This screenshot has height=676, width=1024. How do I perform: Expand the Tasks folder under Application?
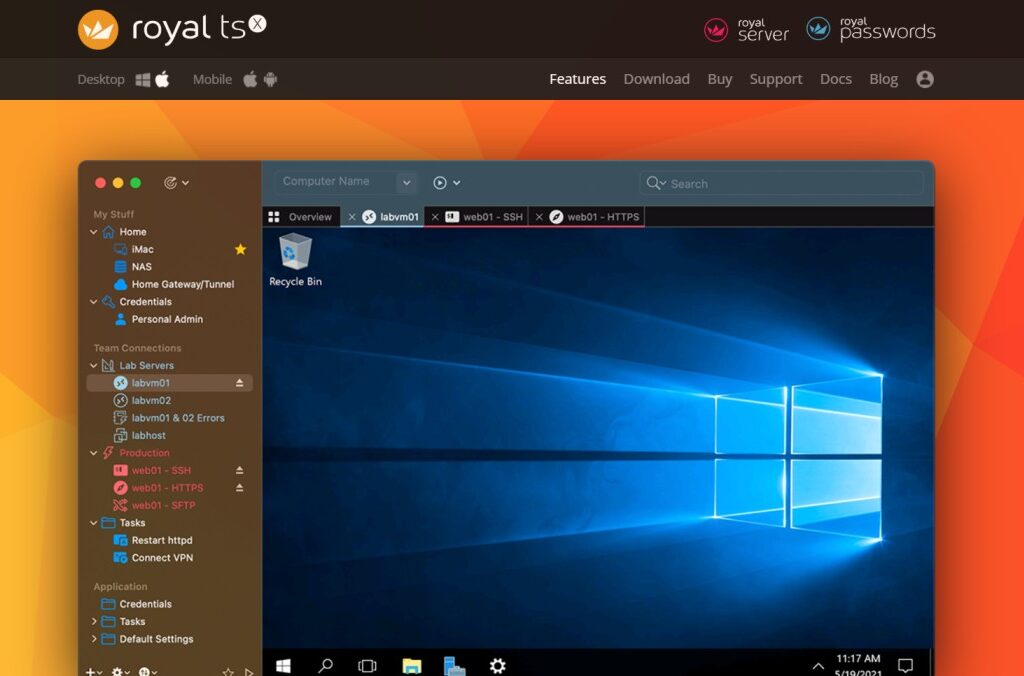pyautogui.click(x=93, y=622)
